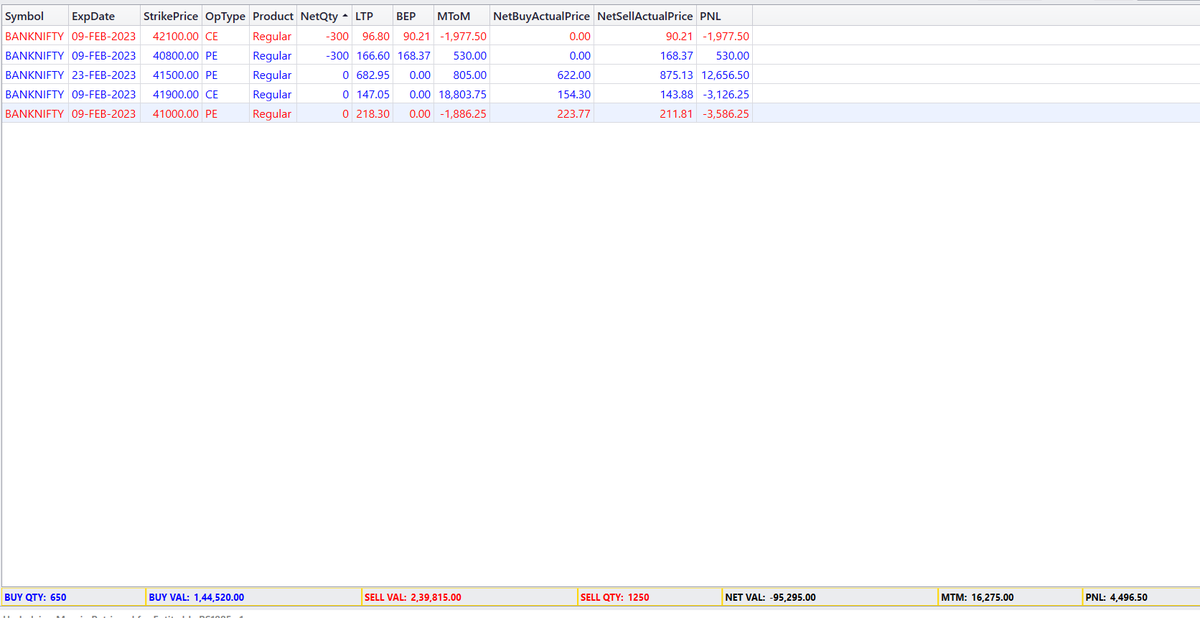Click PNL value 12,656.50
This screenshot has height=618, width=1200.
[x=726, y=75]
